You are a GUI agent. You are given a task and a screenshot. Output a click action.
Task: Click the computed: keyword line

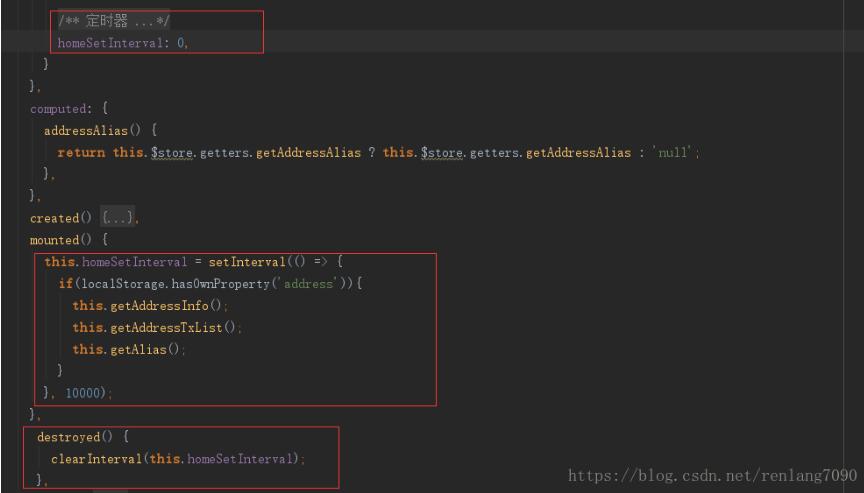click(x=61, y=109)
